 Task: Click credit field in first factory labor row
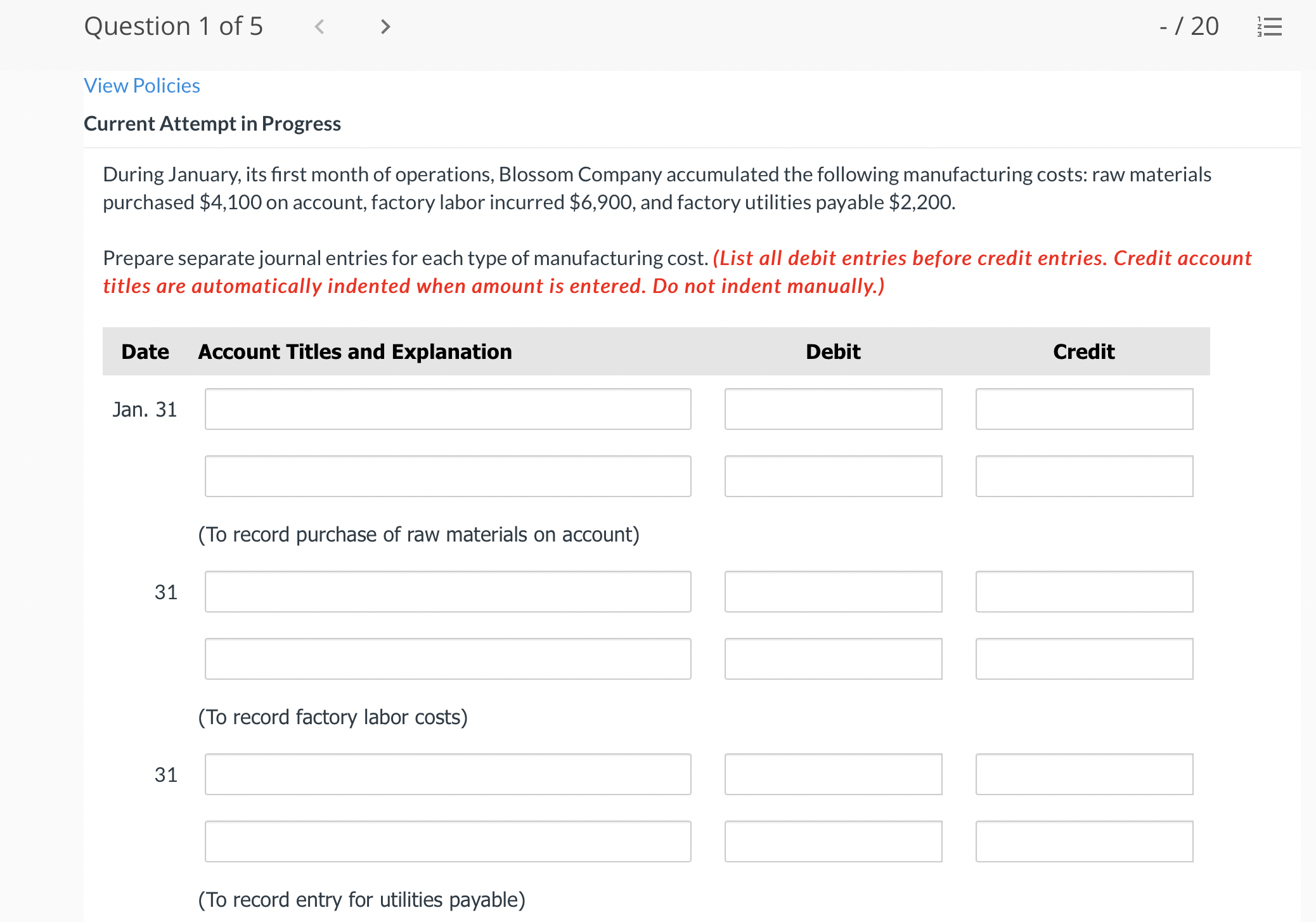[1084, 592]
